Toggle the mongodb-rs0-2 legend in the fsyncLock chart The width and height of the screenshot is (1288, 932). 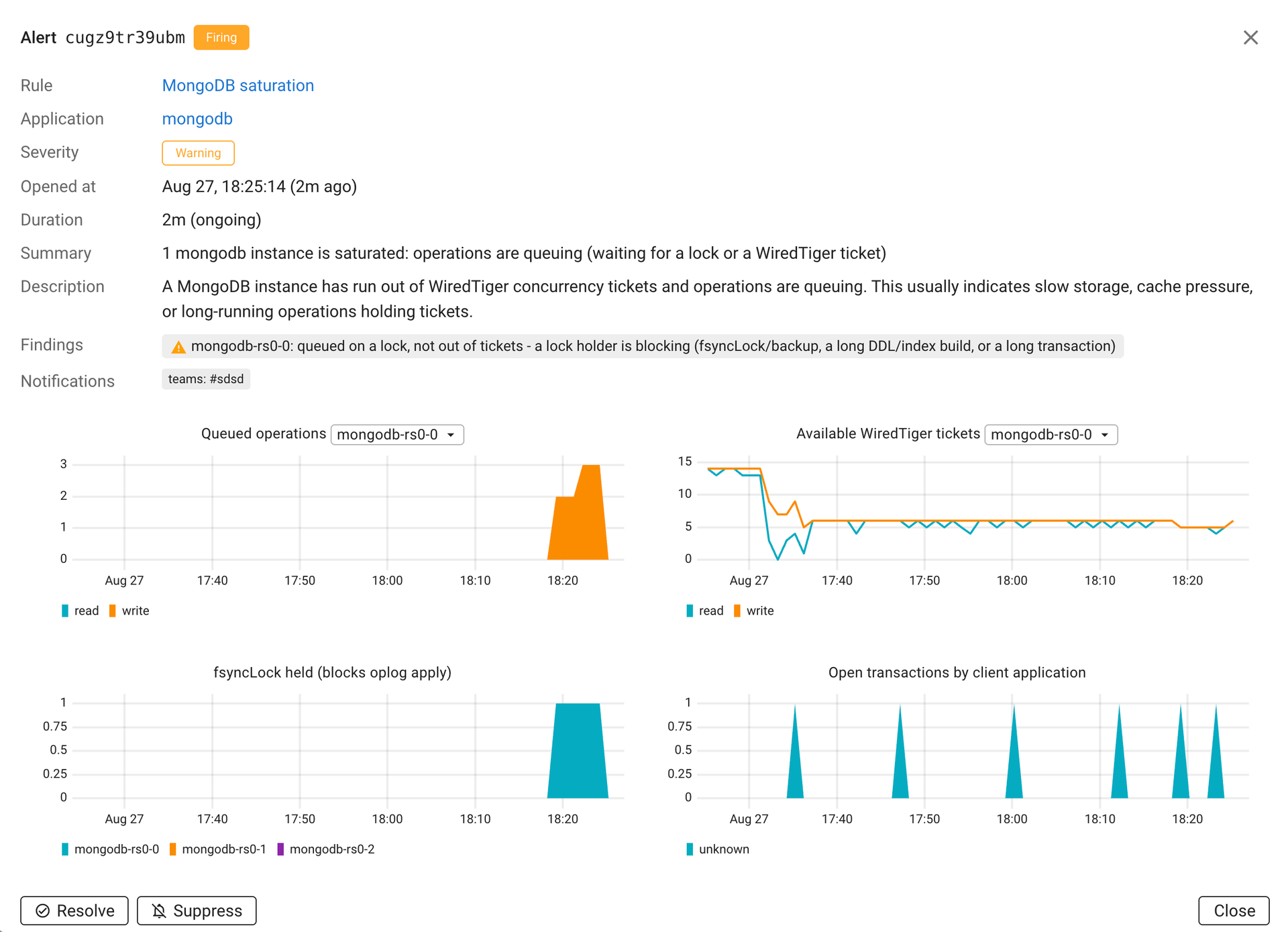click(x=325, y=849)
